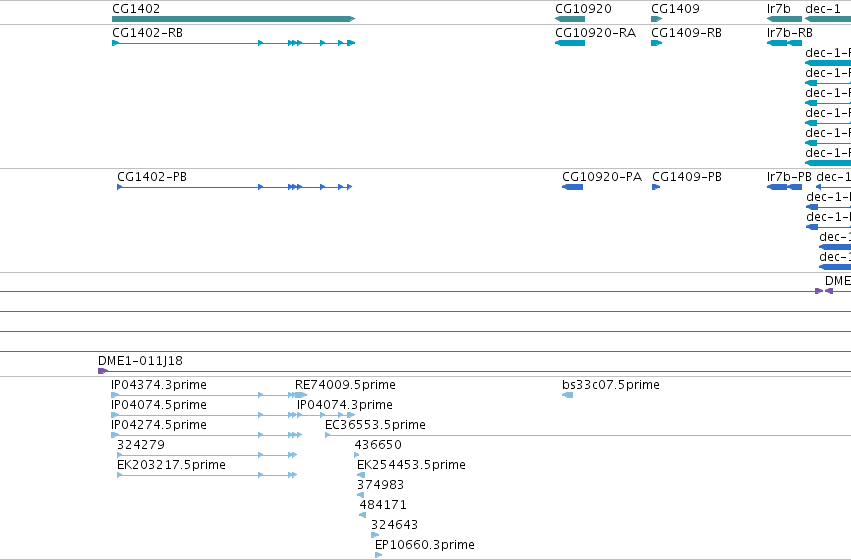Select the Ir7b gene label
This screenshot has width=851, height=560.
[x=778, y=9]
